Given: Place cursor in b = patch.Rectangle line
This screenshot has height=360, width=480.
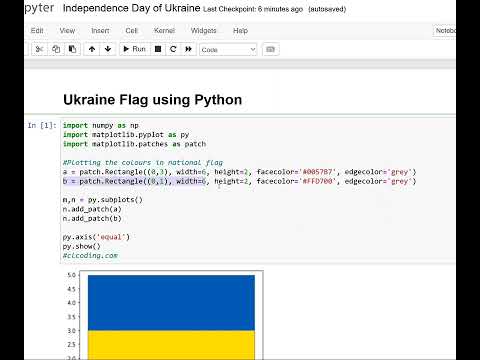Looking at the screenshot, I should (239, 181).
